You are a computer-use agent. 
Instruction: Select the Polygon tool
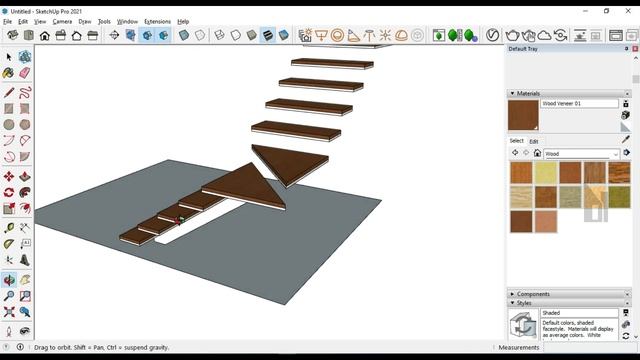tap(25, 124)
